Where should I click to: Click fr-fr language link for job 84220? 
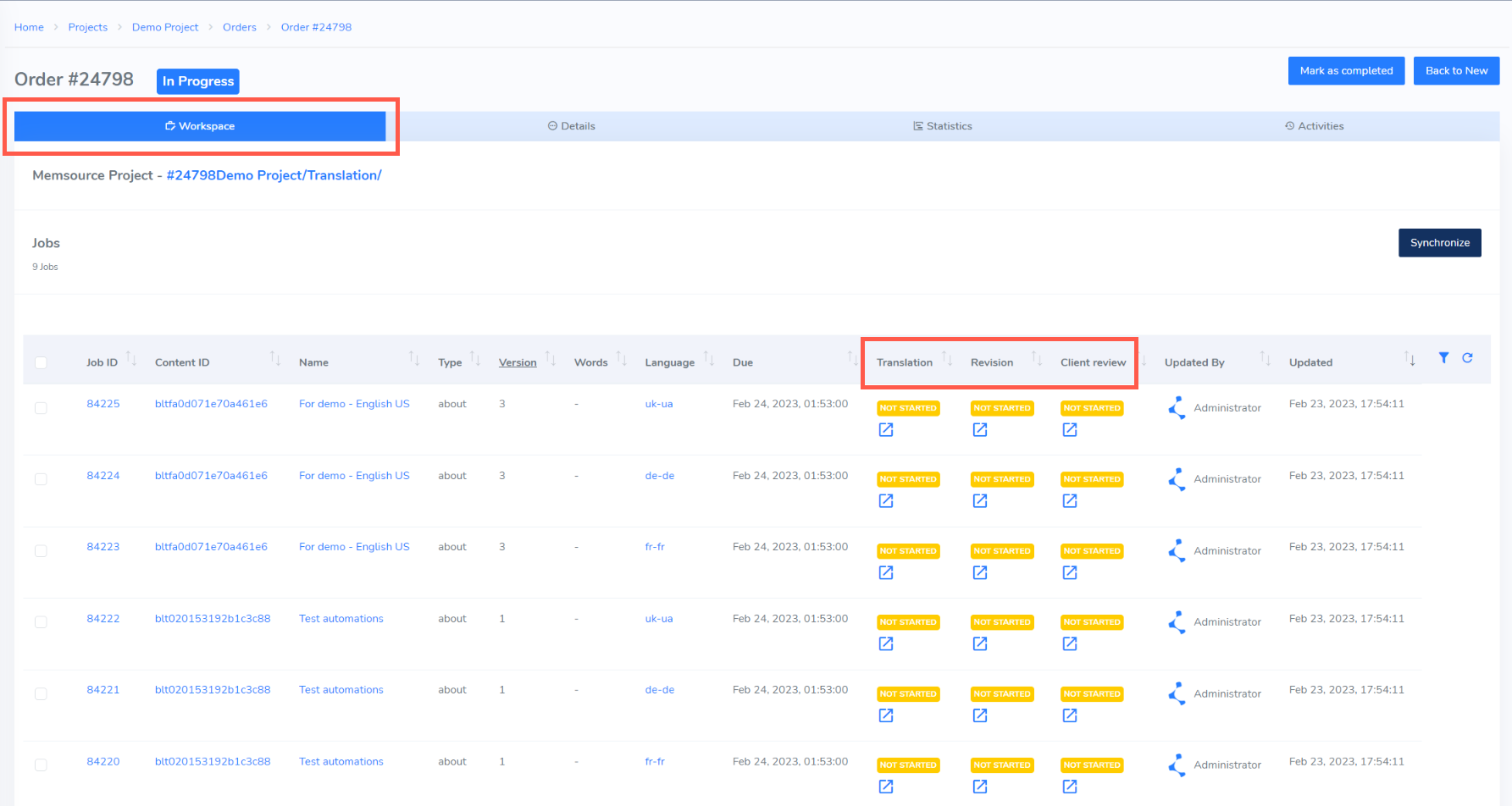[x=655, y=762]
